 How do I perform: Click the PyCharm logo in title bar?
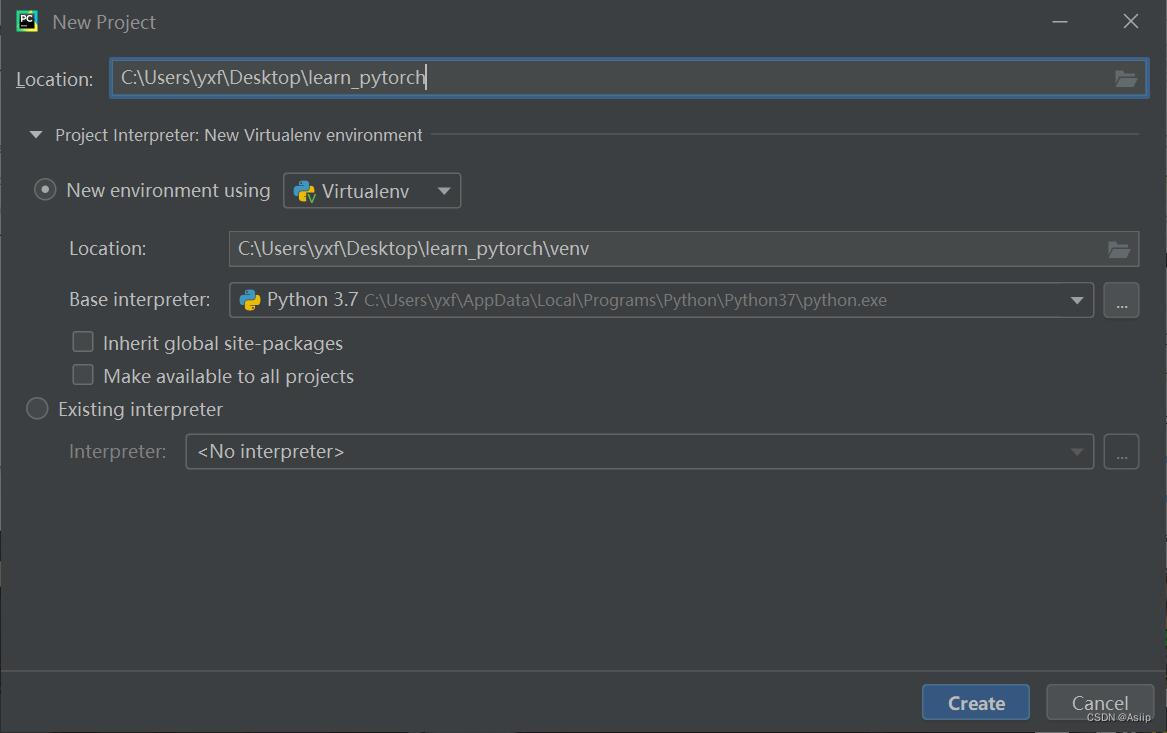28,22
